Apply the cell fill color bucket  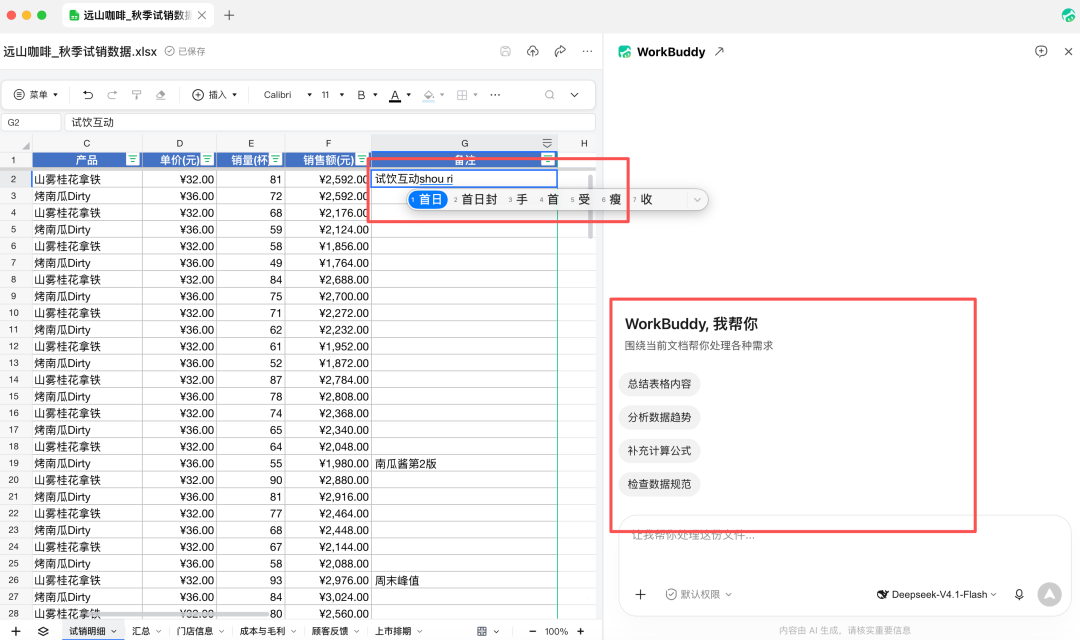point(428,95)
